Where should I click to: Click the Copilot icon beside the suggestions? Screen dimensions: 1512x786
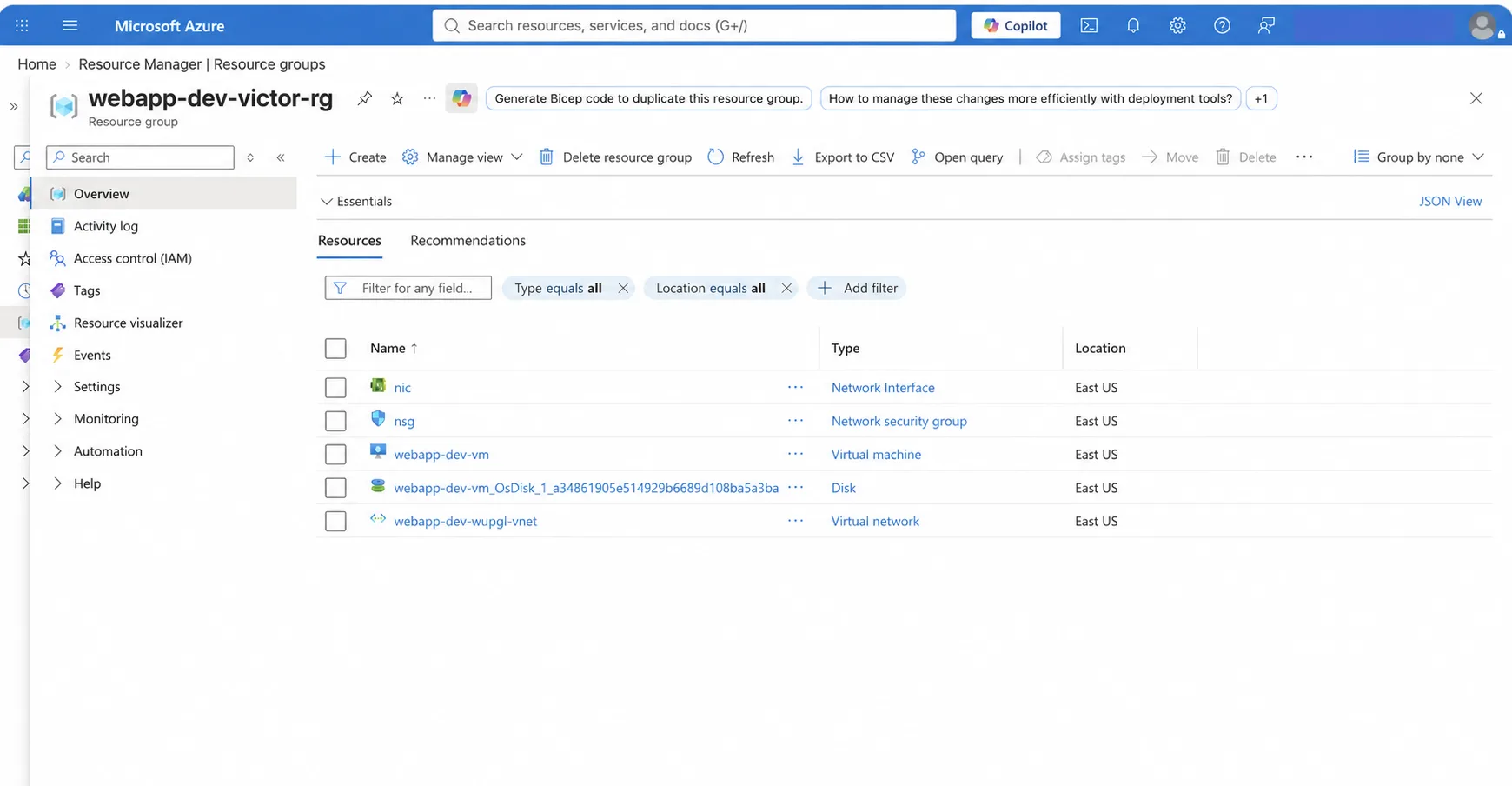click(461, 98)
